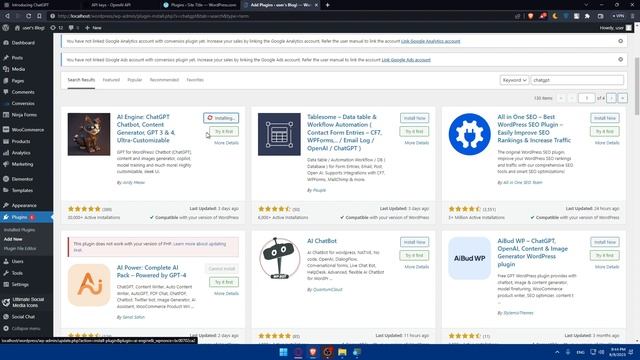This screenshot has width=640, height=360.
Task: Open Howdy, user account menu
Action: click(x=616, y=28)
